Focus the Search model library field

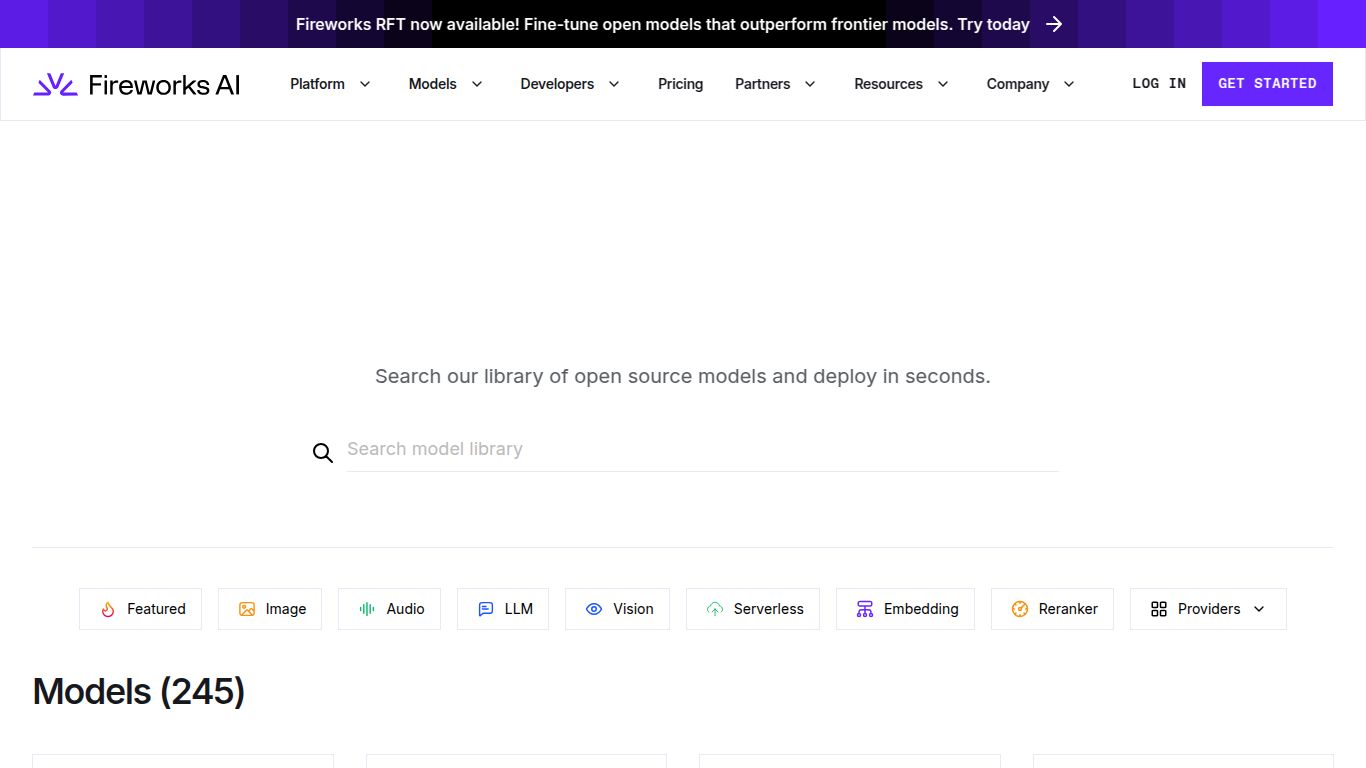(700, 450)
